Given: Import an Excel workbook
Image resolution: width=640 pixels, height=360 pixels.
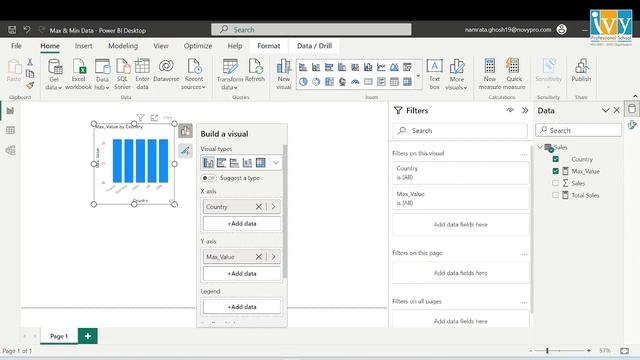Looking at the screenshot, I should (x=78, y=74).
